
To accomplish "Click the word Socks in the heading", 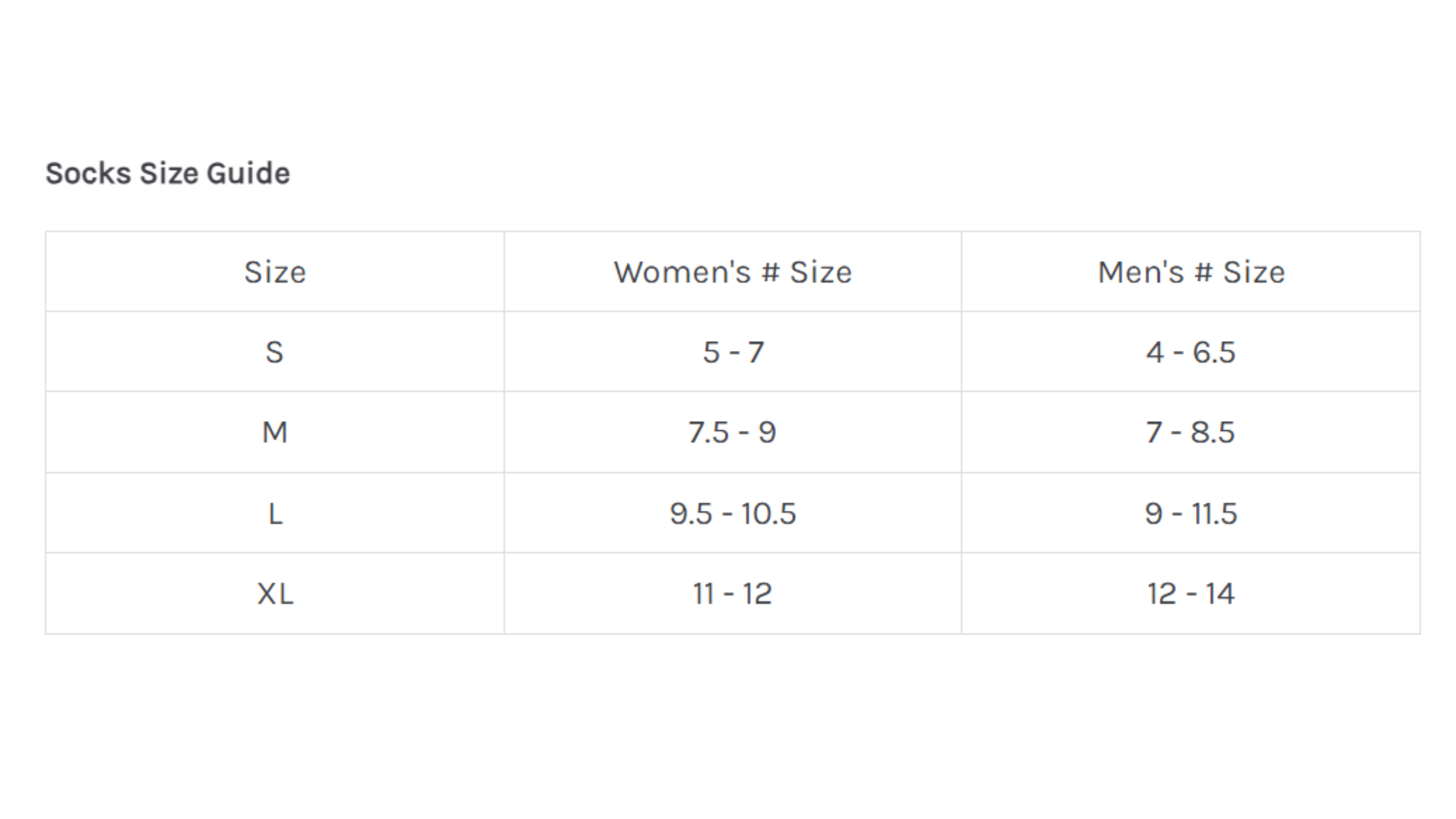I will pos(88,174).
